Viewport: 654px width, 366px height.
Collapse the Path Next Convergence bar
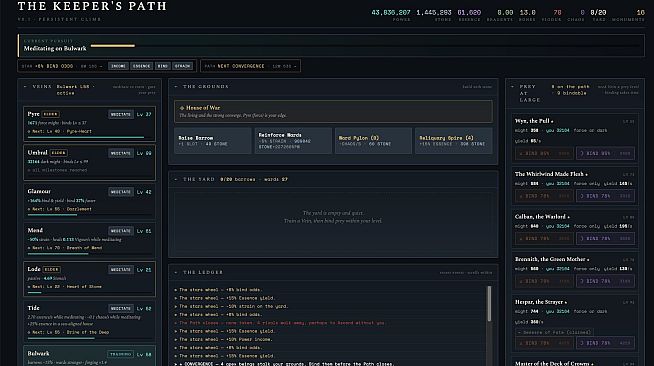(x=295, y=66)
